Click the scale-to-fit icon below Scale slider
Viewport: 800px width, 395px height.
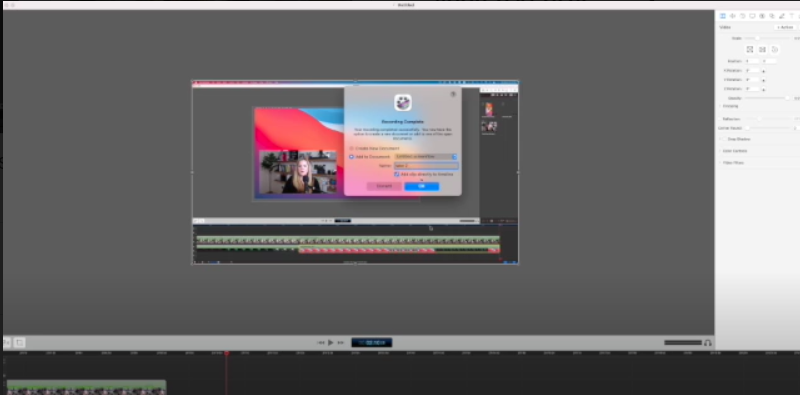click(x=749, y=50)
